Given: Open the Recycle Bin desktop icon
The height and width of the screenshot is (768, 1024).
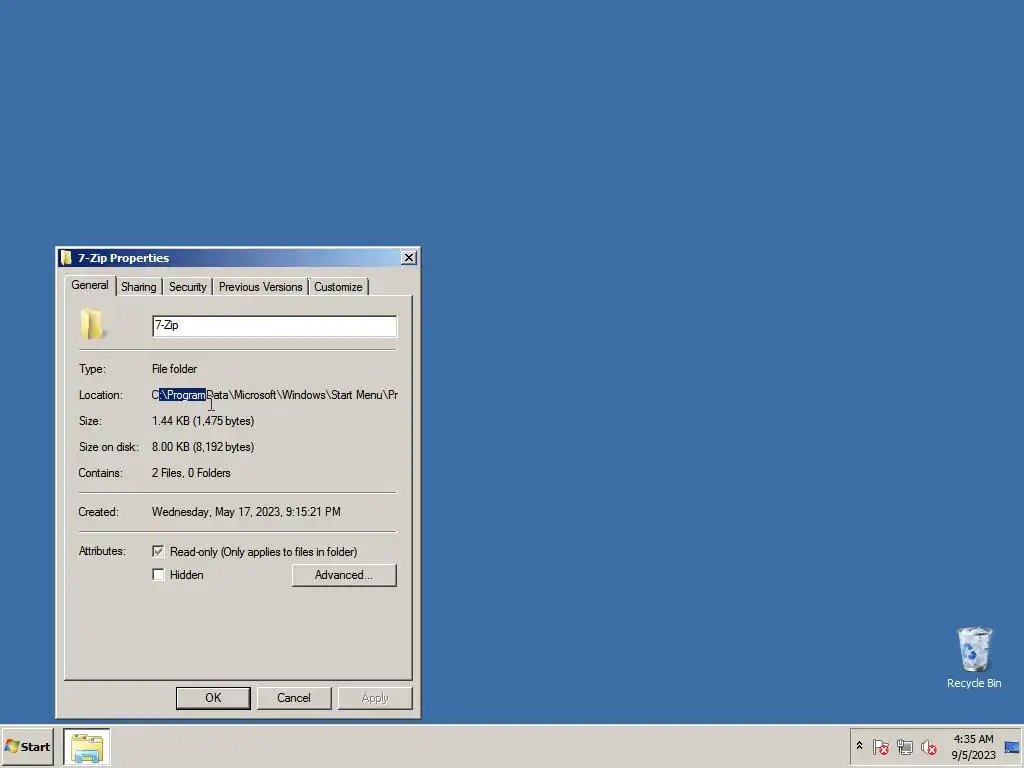Looking at the screenshot, I should pyautogui.click(x=974, y=658).
